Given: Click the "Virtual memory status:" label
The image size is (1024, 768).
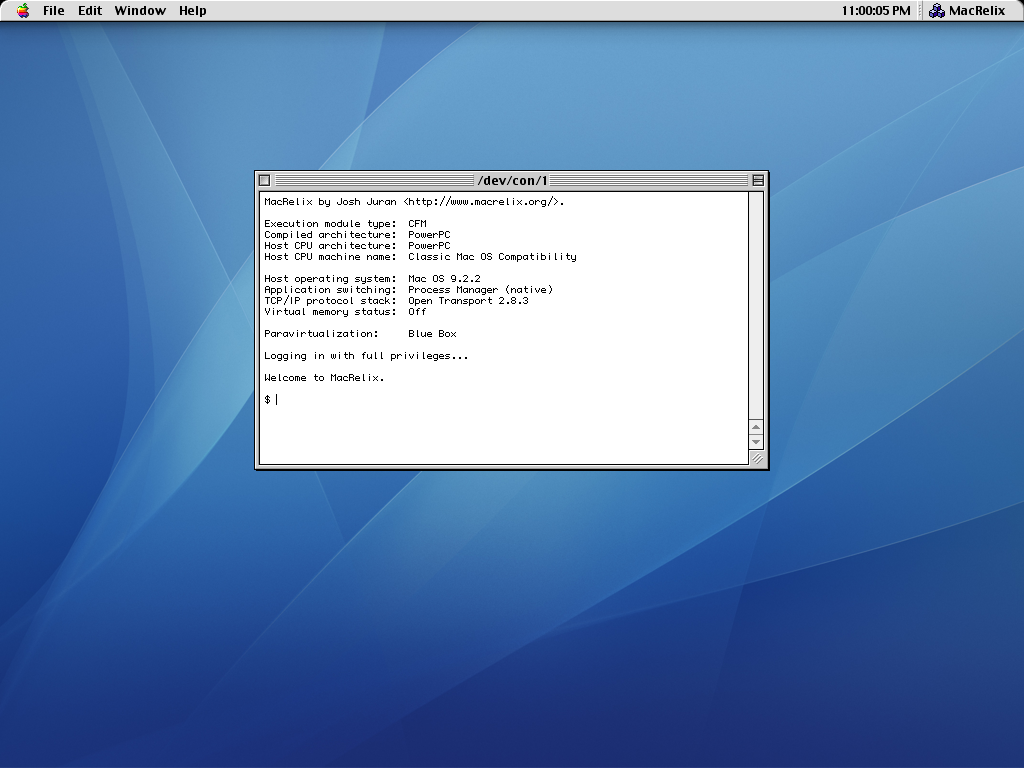Looking at the screenshot, I should [x=330, y=312].
